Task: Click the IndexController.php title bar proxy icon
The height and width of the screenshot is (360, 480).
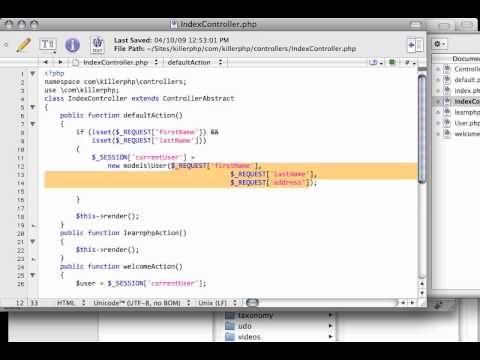Action: 174,24
